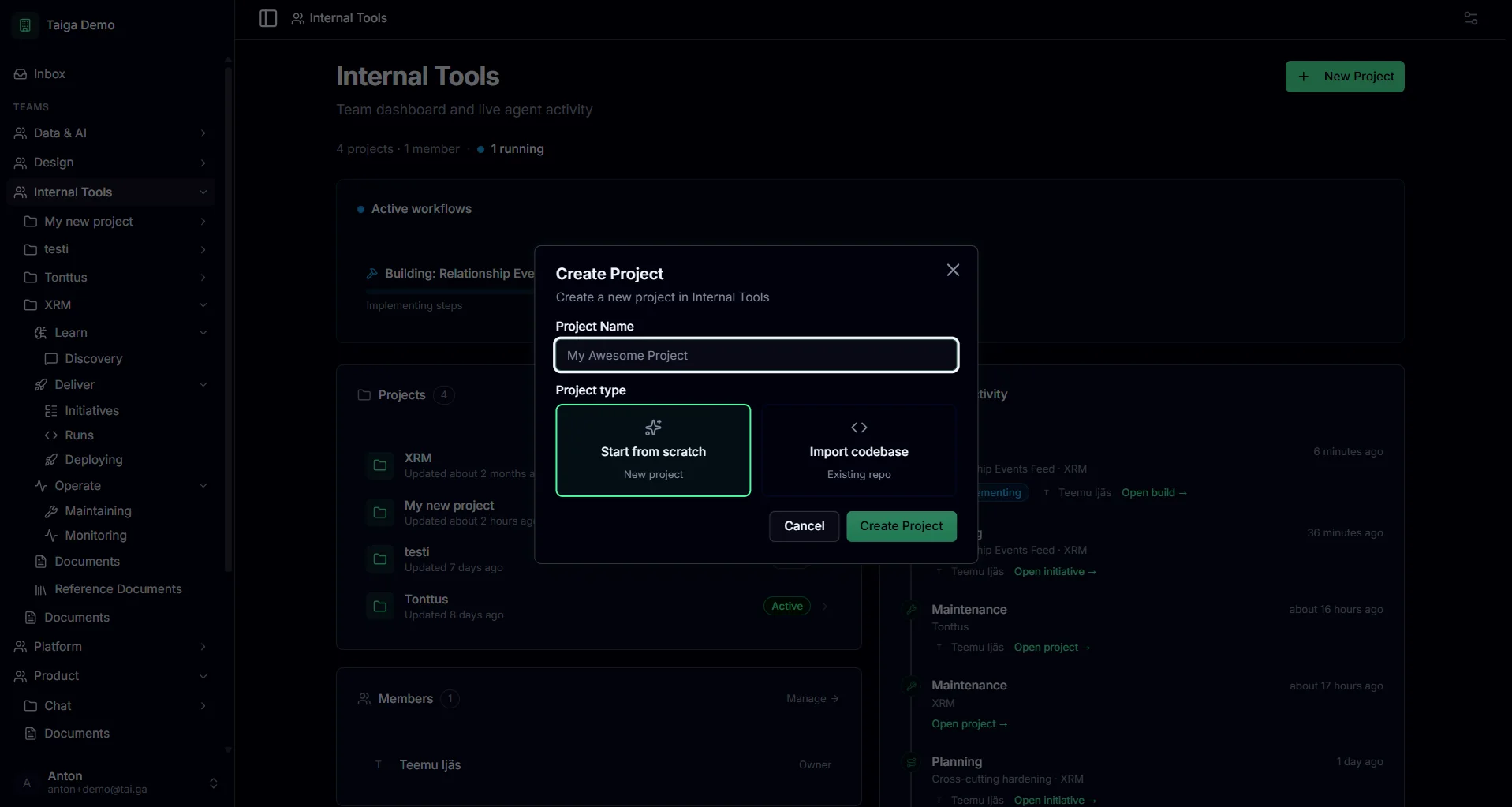
Task: Click the green Create Project button
Action: pos(902,526)
